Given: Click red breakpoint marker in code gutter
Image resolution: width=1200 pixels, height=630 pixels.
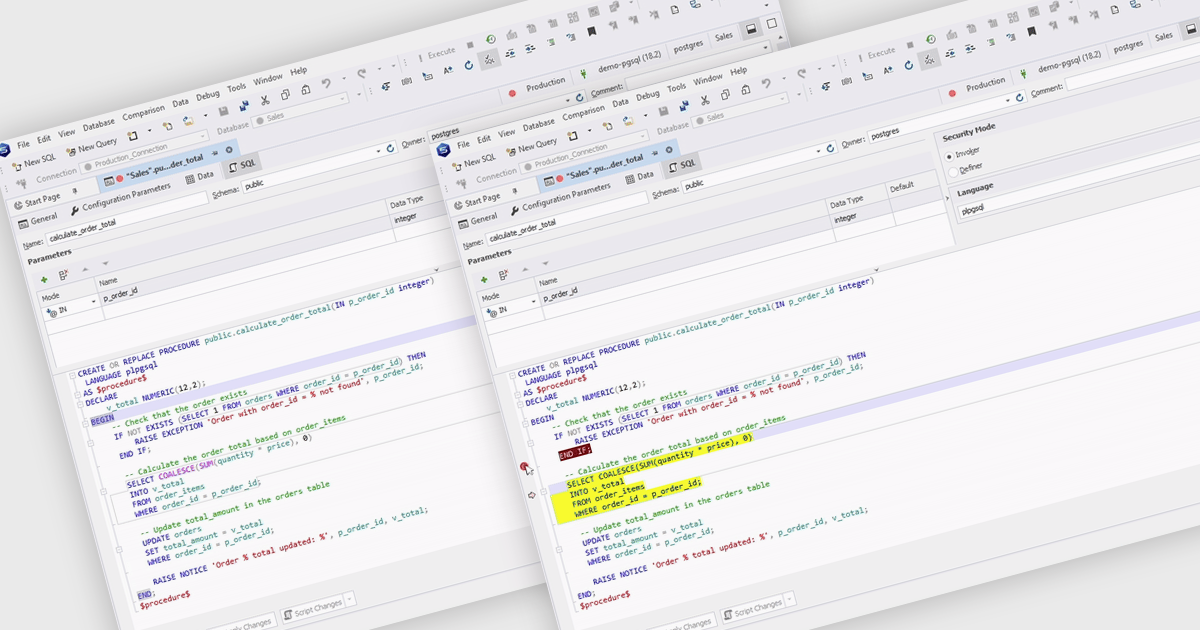Looking at the screenshot, I should [524, 466].
